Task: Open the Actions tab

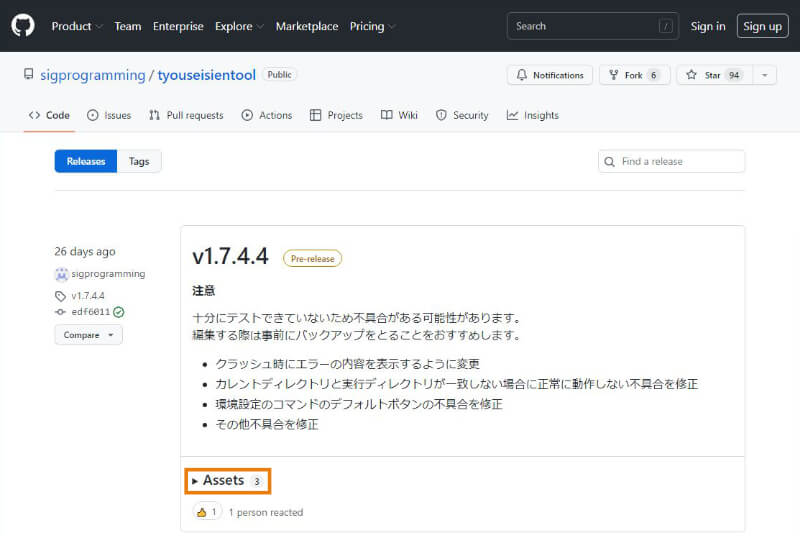Action: (x=267, y=115)
